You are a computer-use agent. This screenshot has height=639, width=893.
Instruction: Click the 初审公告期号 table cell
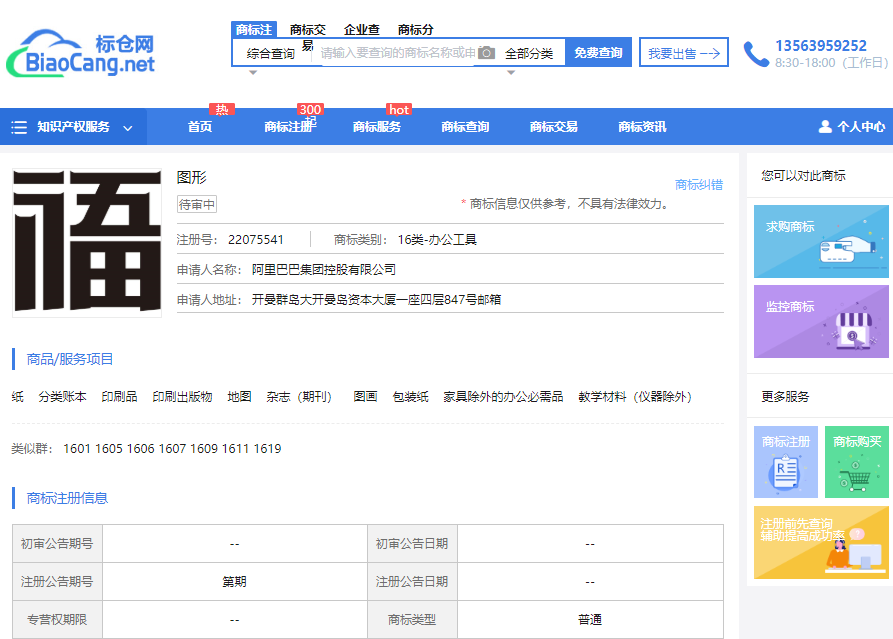coord(57,544)
